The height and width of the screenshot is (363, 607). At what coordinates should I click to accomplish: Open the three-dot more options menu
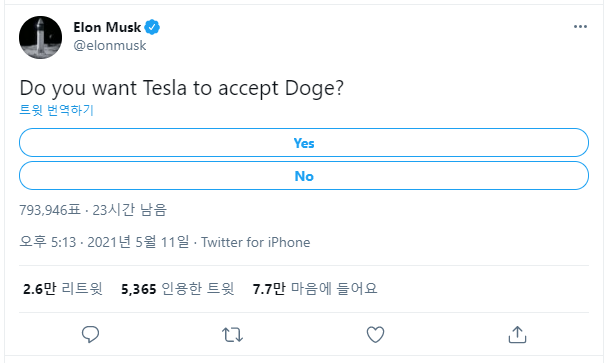(x=580, y=26)
